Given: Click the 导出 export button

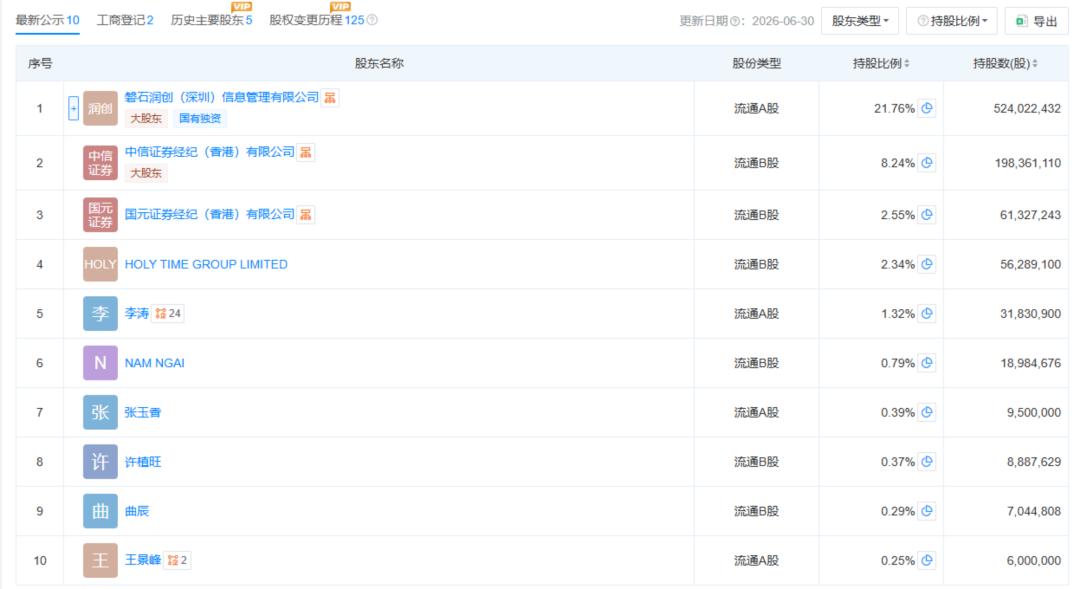Looking at the screenshot, I should (1037, 21).
